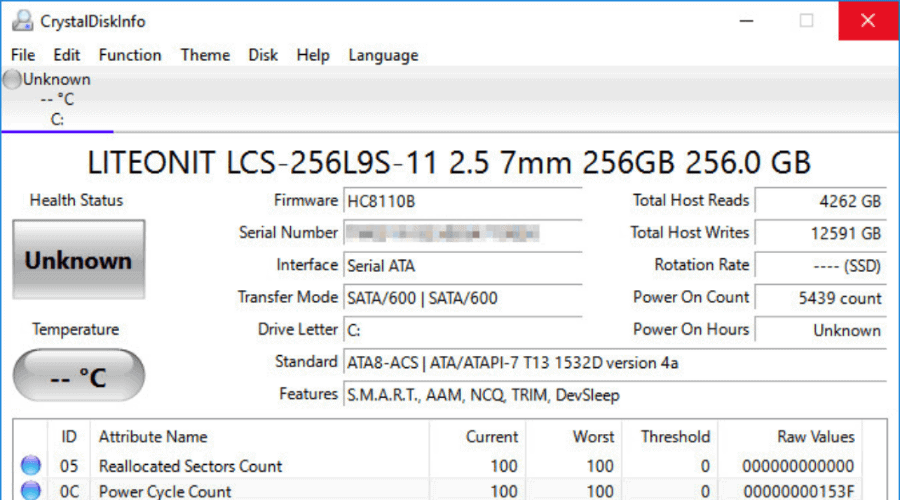900x500 pixels.
Task: Open the Theme menu
Action: pyautogui.click(x=205, y=55)
